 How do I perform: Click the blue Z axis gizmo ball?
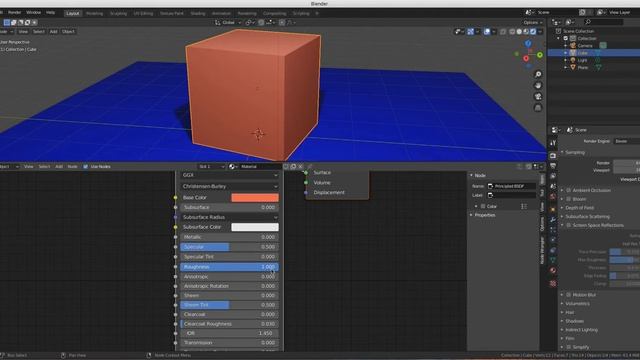528,44
